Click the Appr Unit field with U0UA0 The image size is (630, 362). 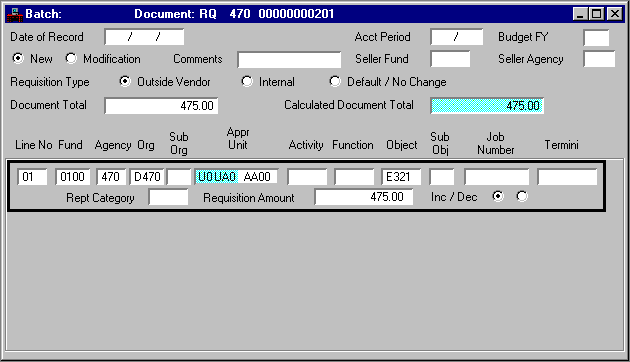pos(237,176)
